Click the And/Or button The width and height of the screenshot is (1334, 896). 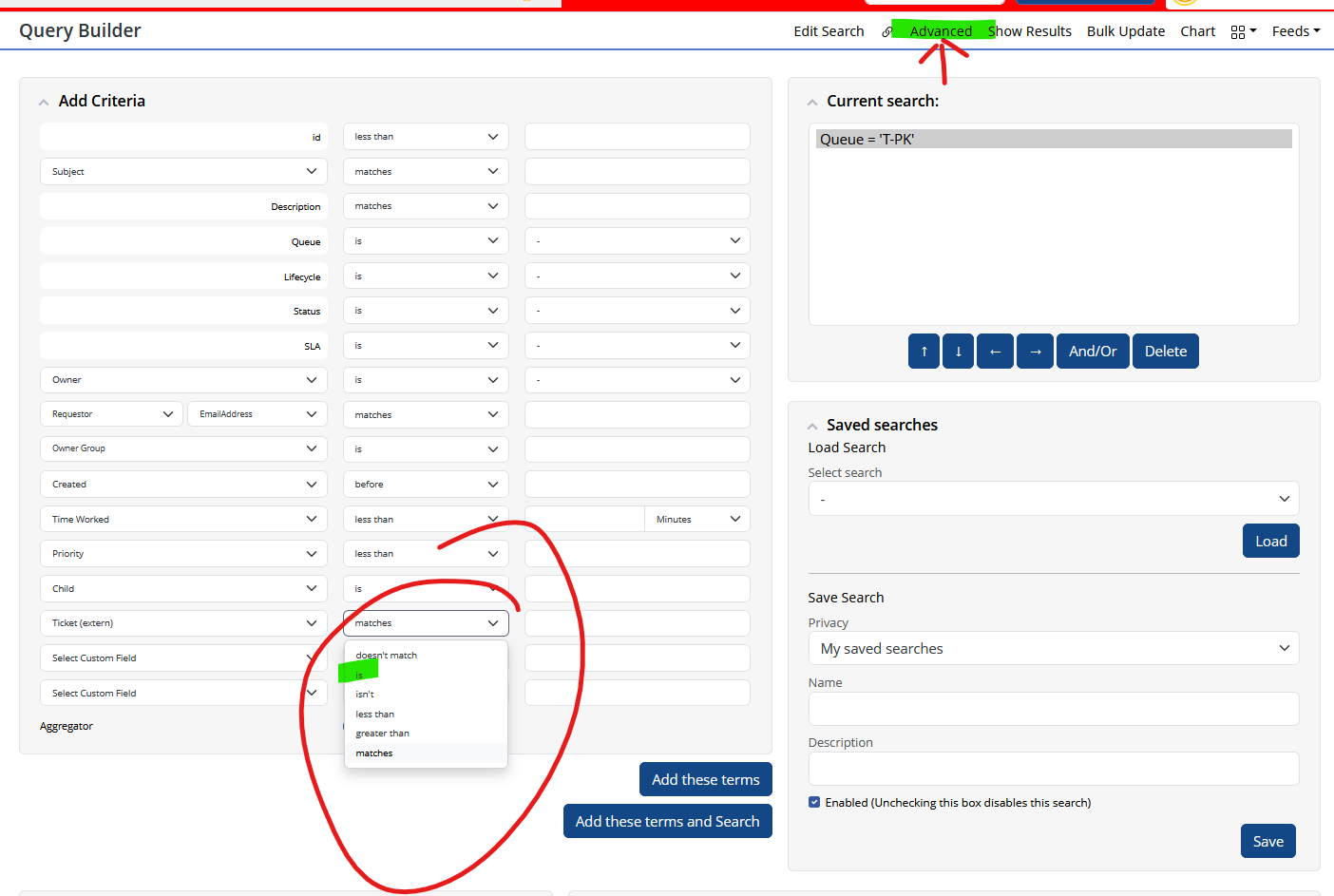click(x=1092, y=351)
